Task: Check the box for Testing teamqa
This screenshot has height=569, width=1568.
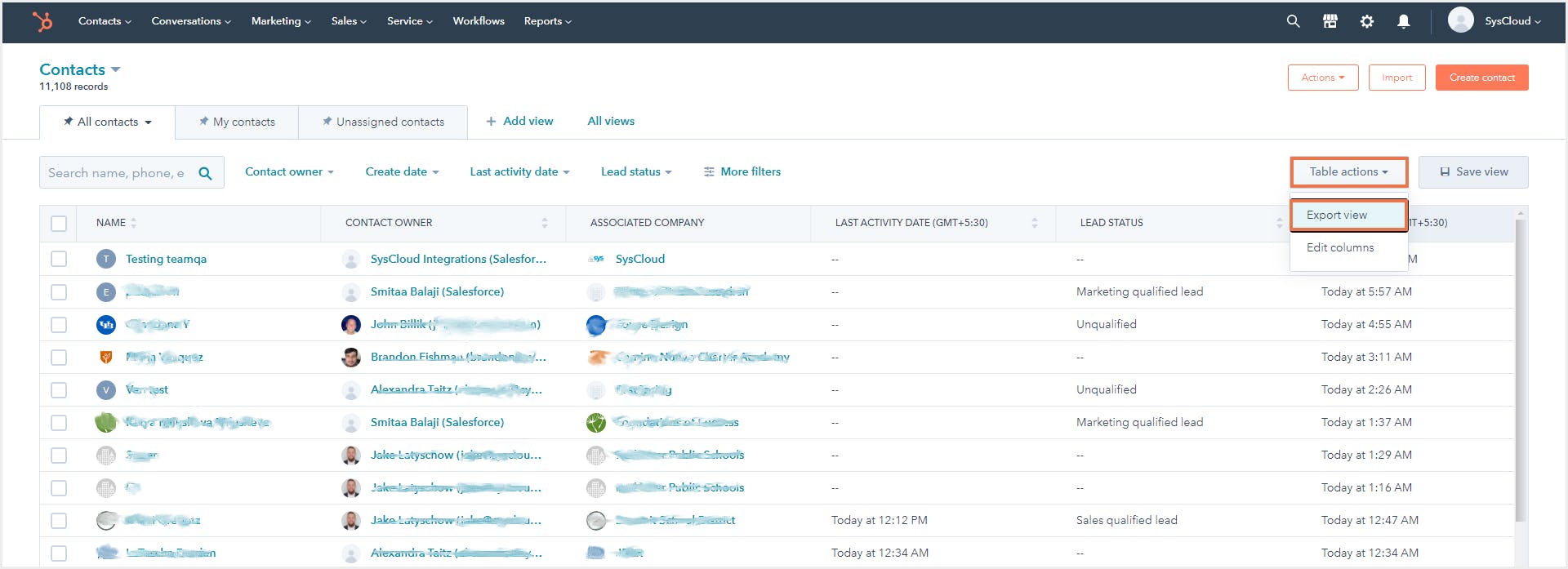Action: (x=59, y=259)
